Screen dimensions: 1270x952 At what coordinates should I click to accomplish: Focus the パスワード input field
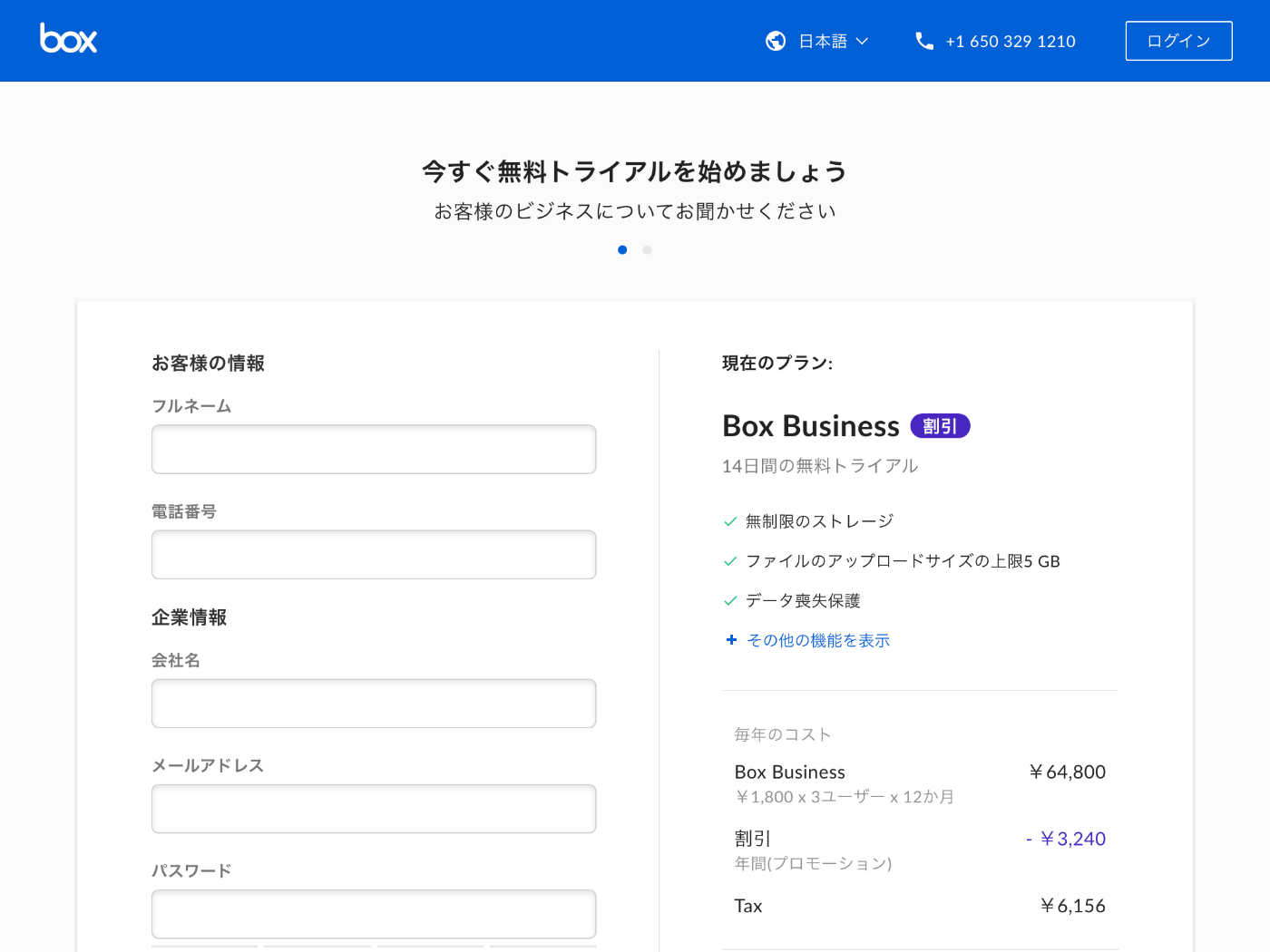click(374, 913)
